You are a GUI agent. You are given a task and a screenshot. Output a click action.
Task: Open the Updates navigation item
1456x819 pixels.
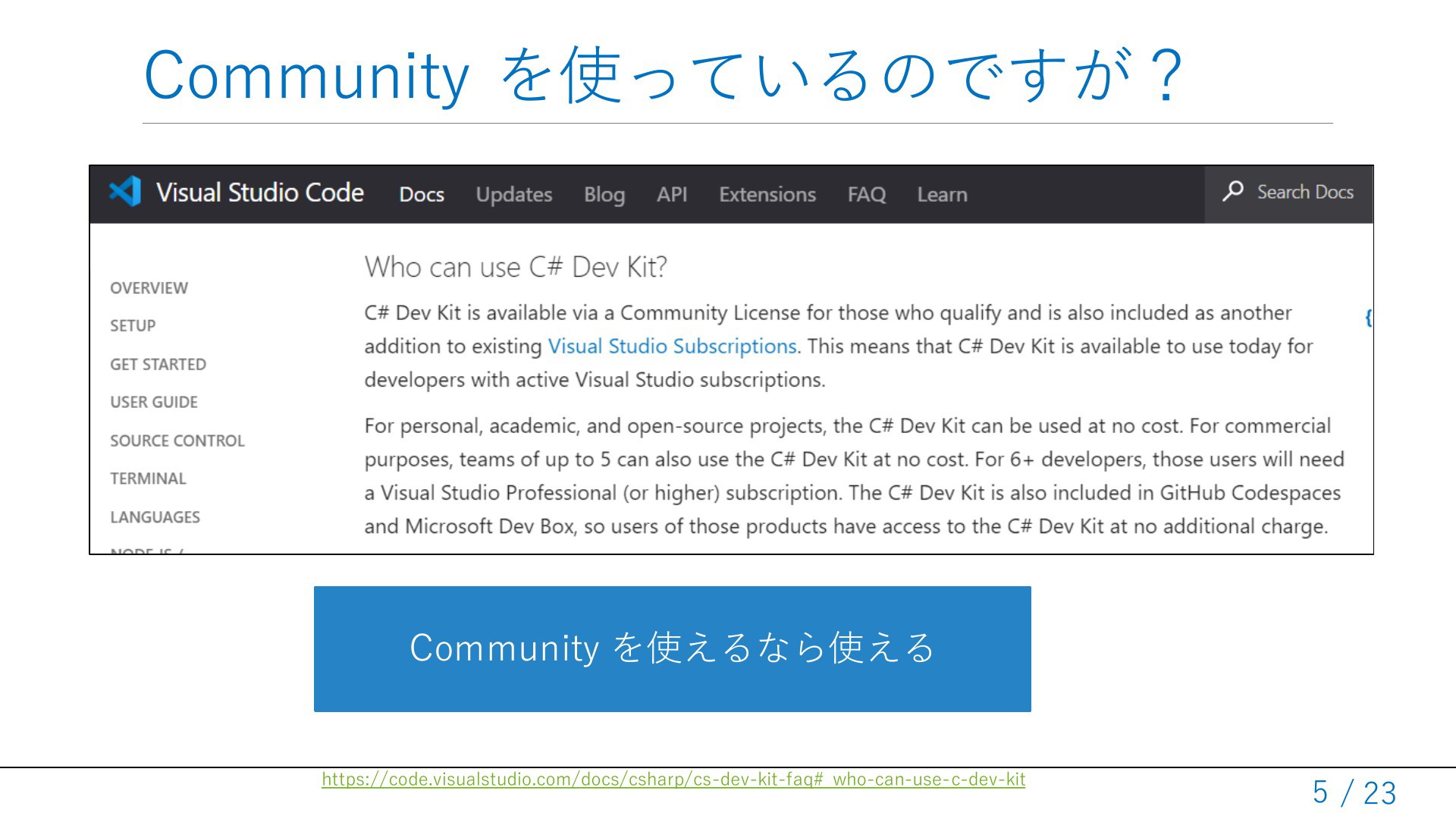514,194
